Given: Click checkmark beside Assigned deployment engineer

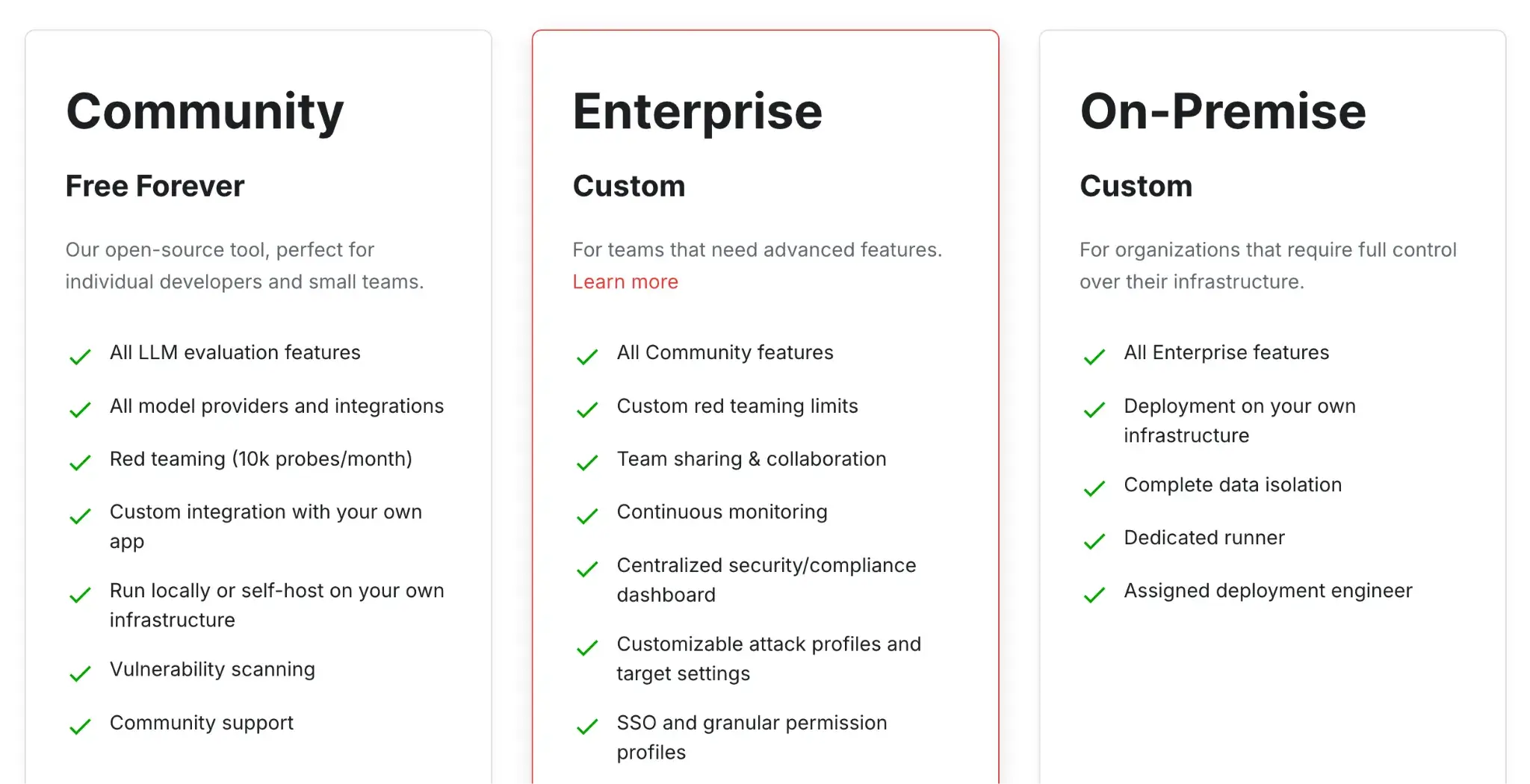Looking at the screenshot, I should coord(1094,595).
